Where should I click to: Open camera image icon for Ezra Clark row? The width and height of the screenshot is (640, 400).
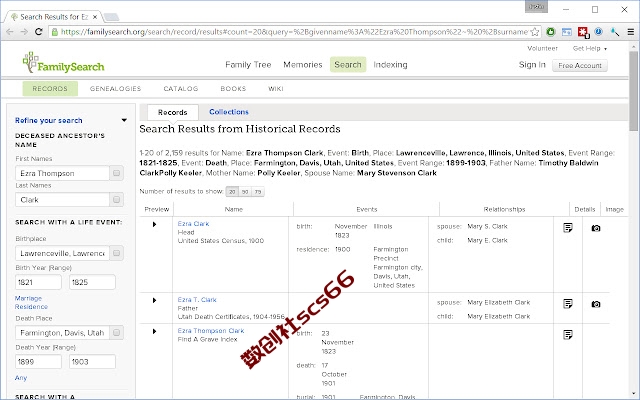(x=596, y=228)
